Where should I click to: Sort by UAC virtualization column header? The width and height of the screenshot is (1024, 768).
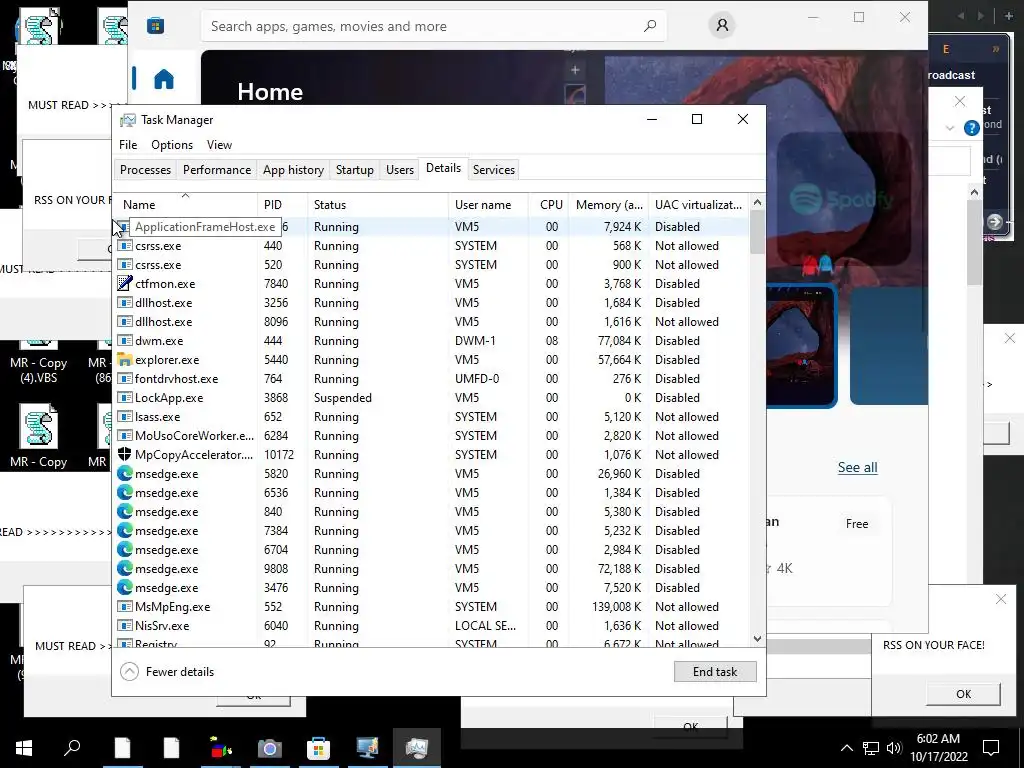[699, 204]
